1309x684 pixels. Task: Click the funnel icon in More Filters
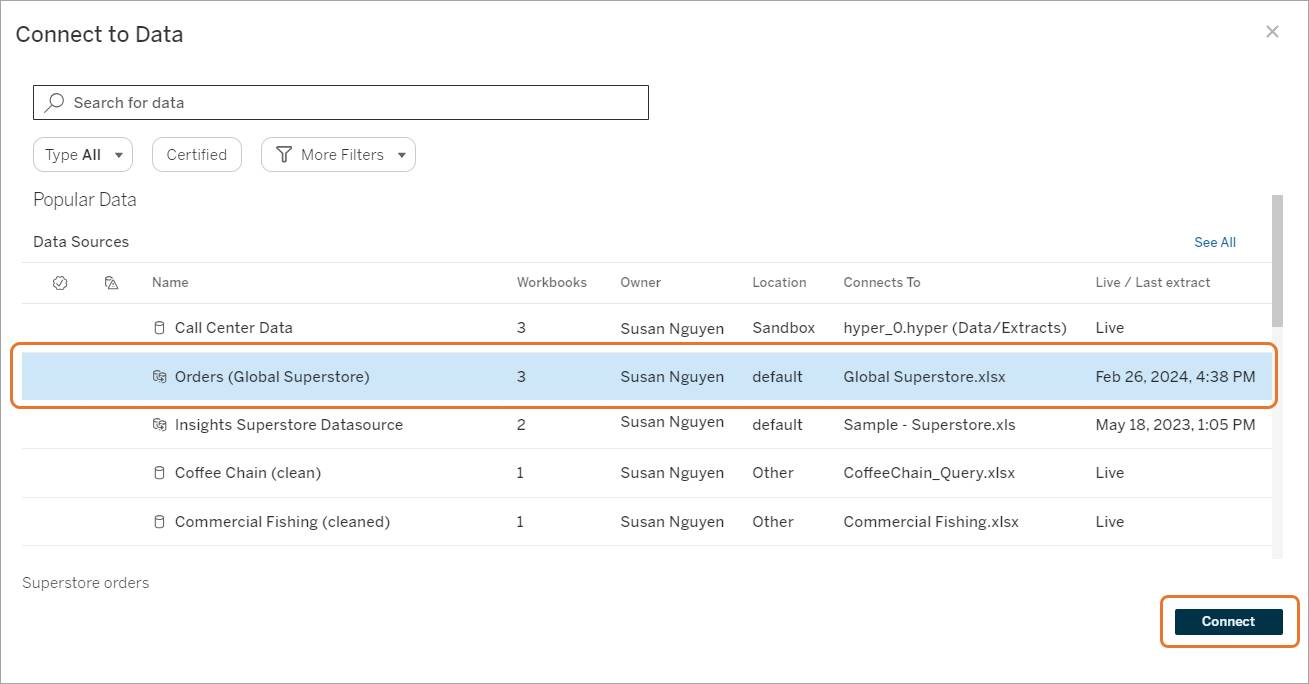coord(284,155)
